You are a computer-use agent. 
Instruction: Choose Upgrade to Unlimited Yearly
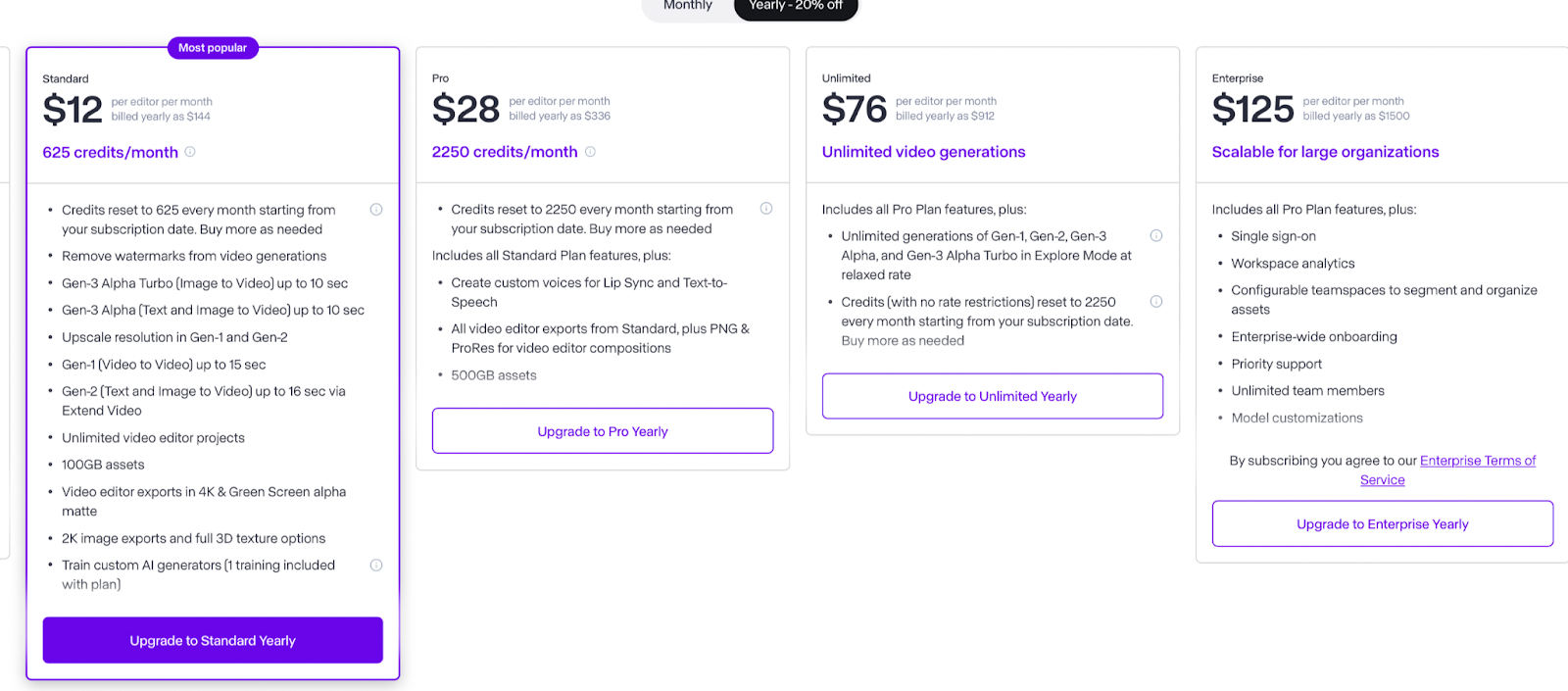coord(993,396)
